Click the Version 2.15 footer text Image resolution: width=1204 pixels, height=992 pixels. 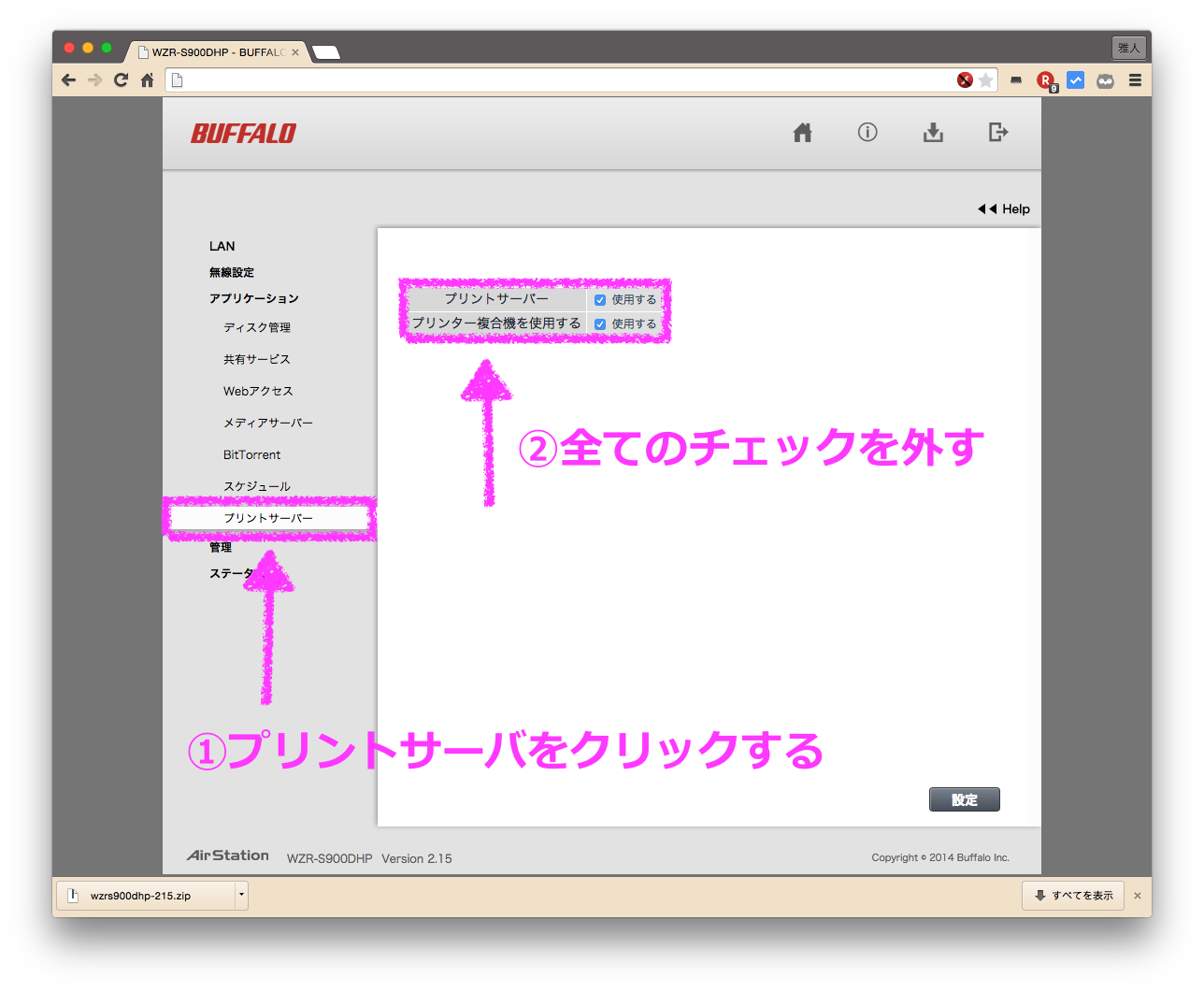pos(417,858)
